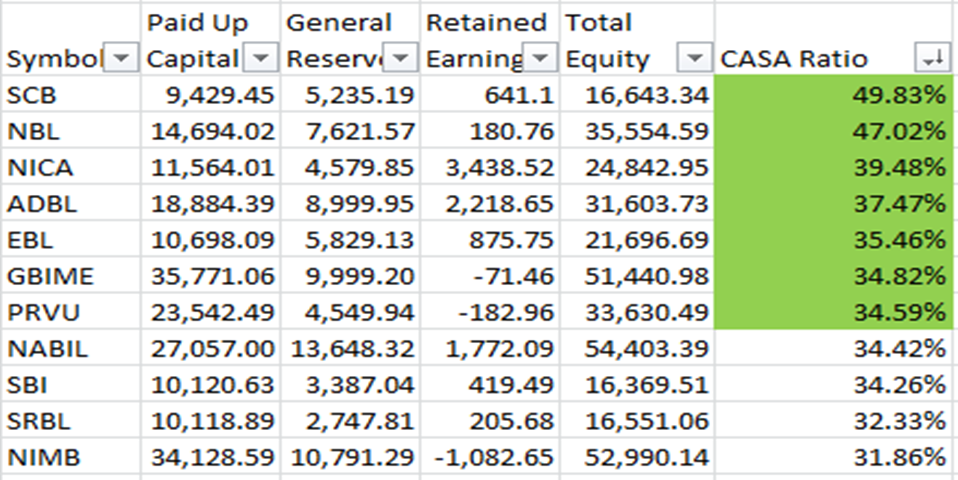Select total equity value 35,554.59
This screenshot has height=480, width=958.
click(x=637, y=131)
